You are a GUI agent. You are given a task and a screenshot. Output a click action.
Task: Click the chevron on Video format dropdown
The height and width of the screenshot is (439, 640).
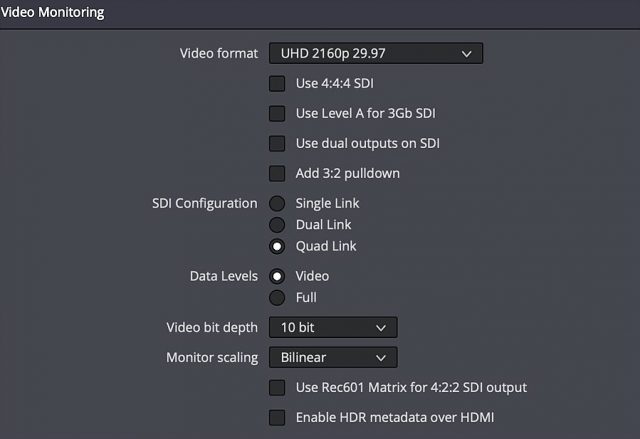pos(466,54)
